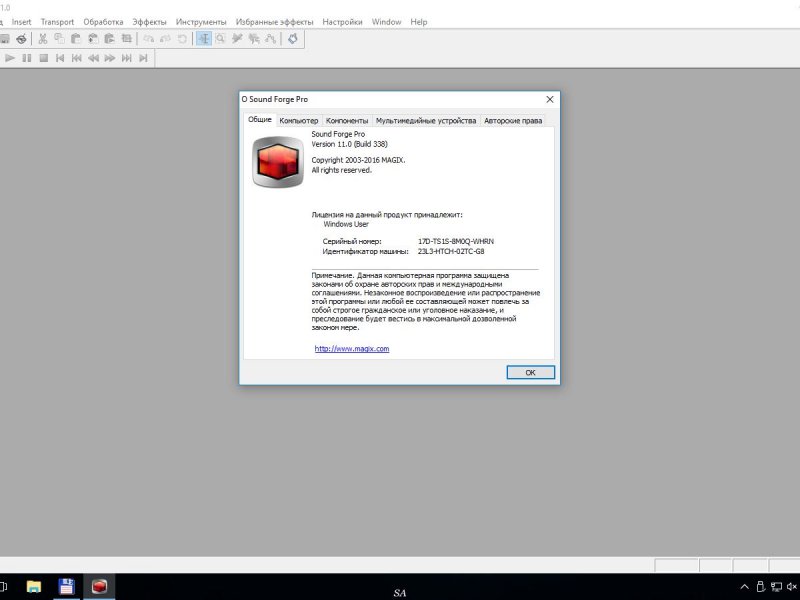Click the Trim/Crop toolbar icon
This screenshot has height=600, width=800.
tap(127, 39)
